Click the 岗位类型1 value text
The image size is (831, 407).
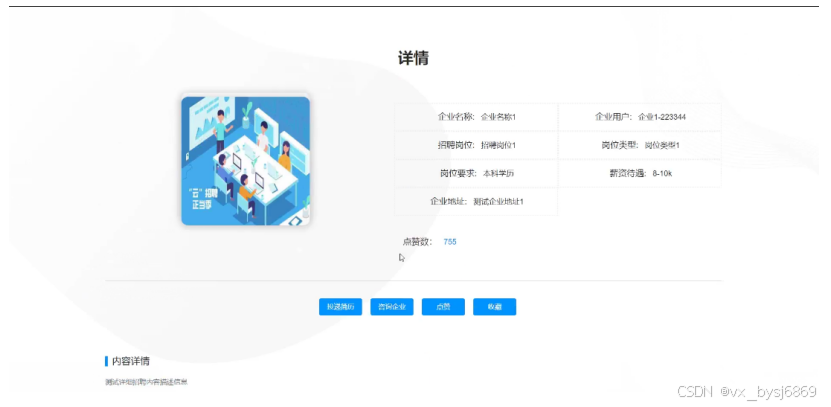pos(662,145)
